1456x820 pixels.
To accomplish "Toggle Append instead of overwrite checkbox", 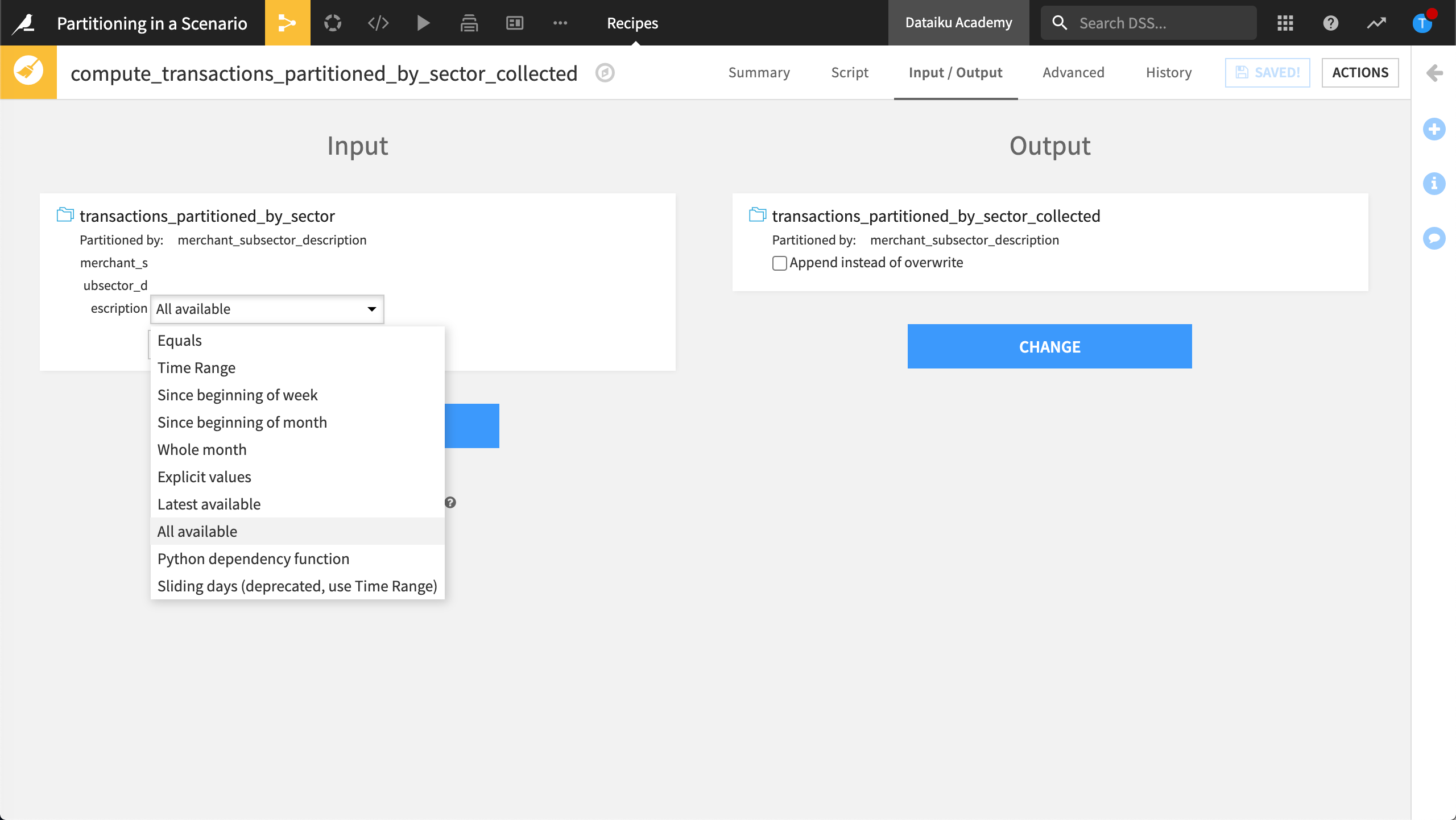I will (779, 262).
